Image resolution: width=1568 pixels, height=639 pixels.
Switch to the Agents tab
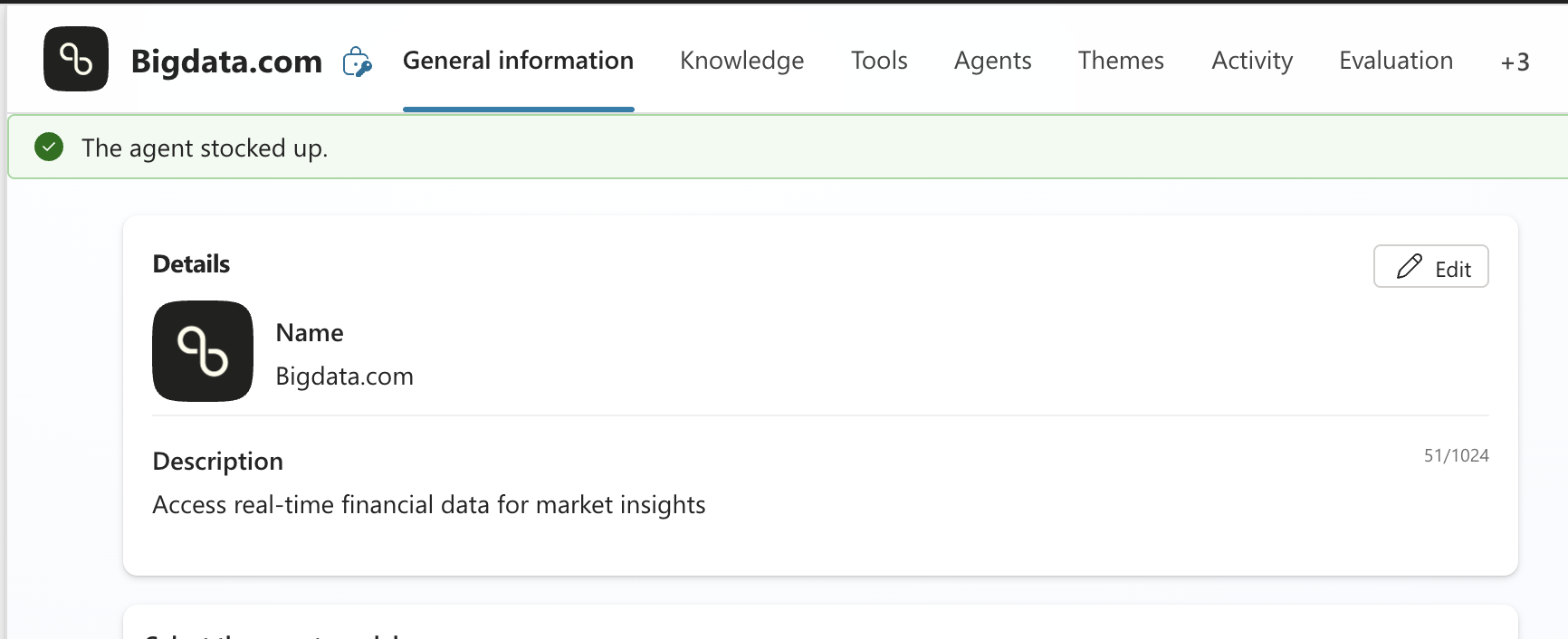(992, 60)
